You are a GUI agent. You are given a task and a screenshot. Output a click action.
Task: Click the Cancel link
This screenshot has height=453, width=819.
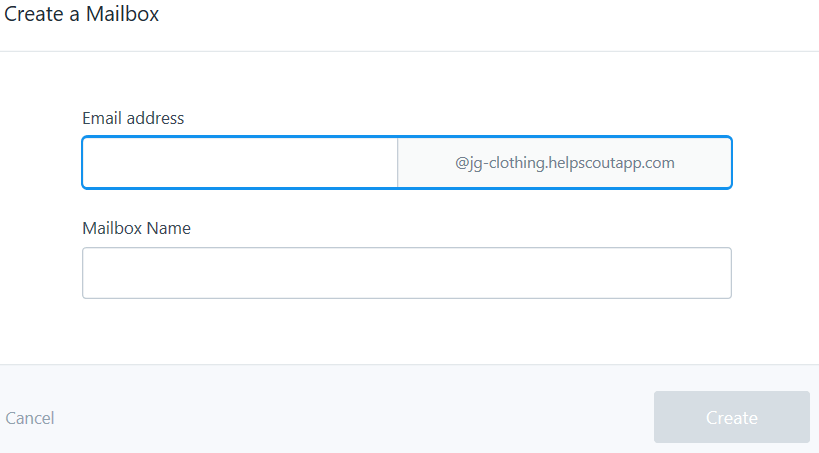(x=30, y=418)
